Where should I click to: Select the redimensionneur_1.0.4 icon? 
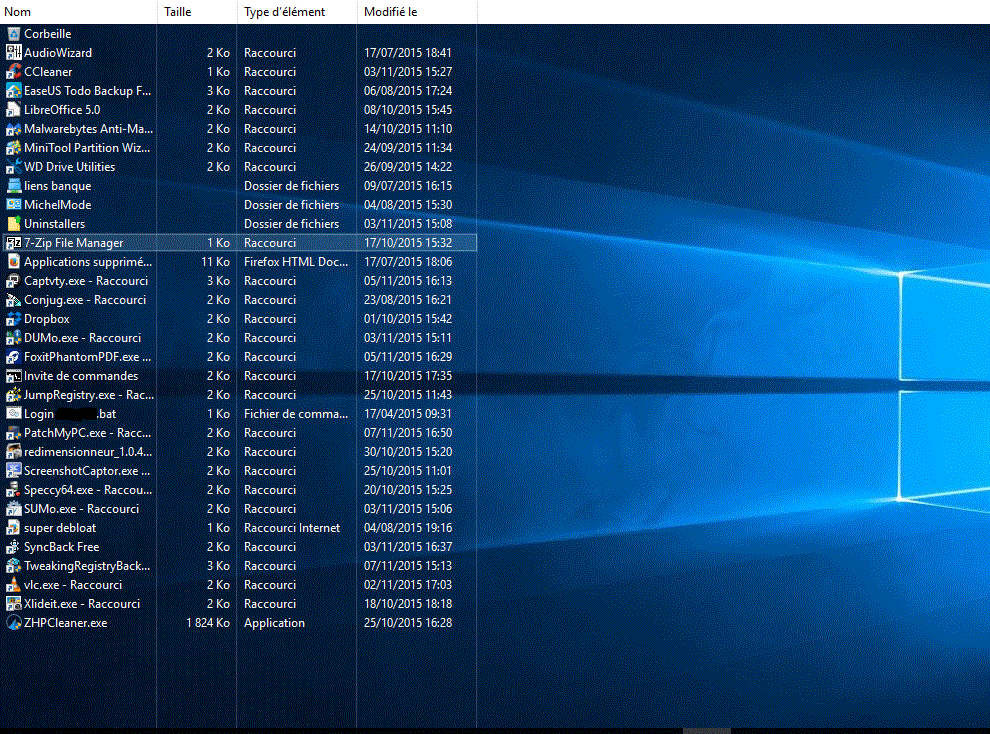tap(13, 452)
